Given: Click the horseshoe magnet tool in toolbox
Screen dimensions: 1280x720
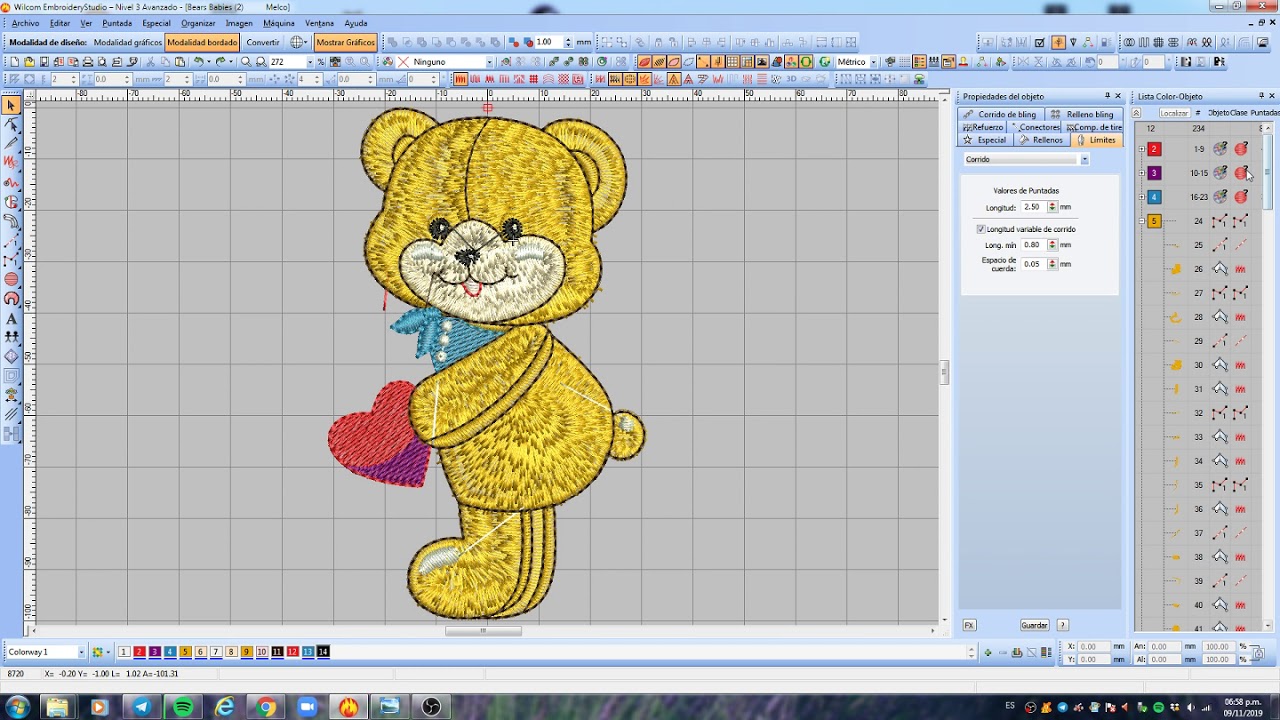Looking at the screenshot, I should click(11, 298).
